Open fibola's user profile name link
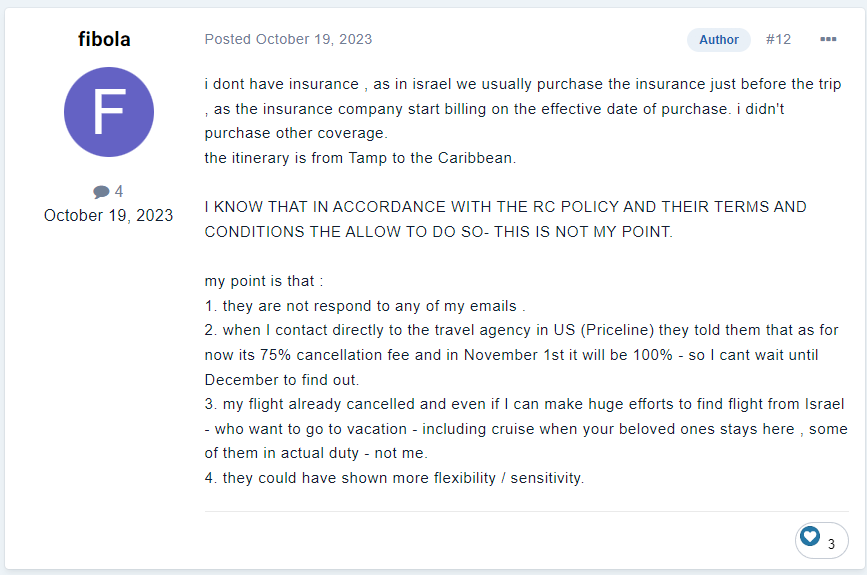 click(104, 40)
